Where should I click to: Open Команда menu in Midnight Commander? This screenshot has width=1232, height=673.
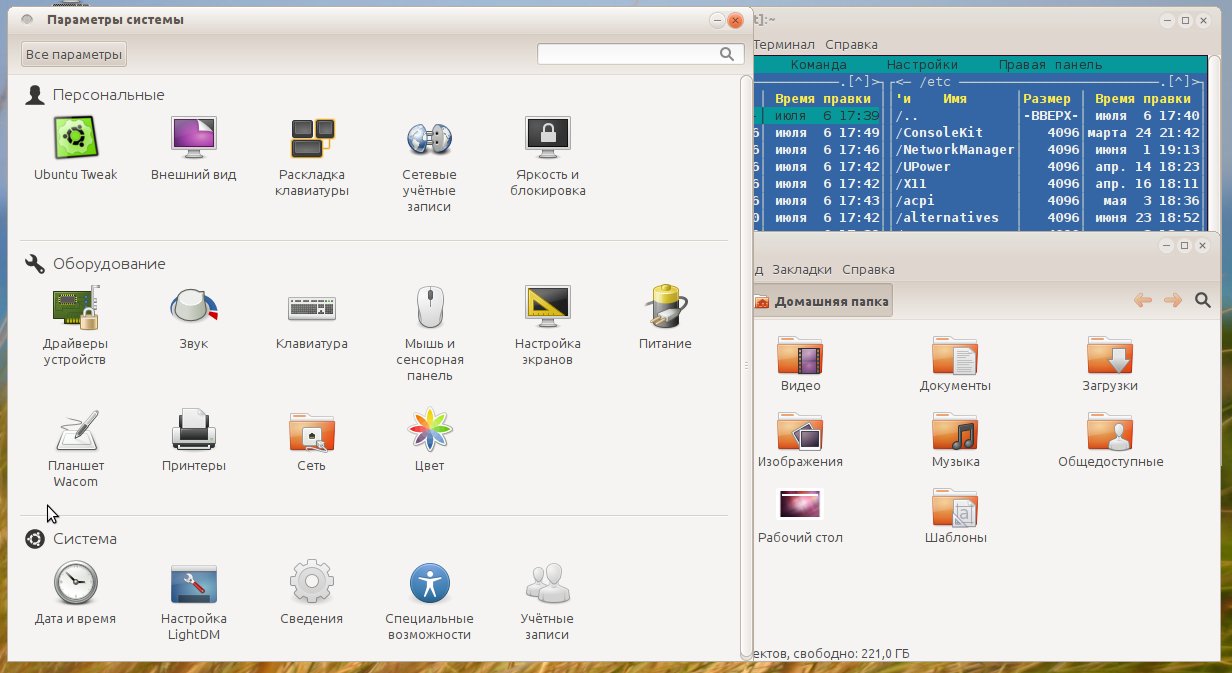819,65
